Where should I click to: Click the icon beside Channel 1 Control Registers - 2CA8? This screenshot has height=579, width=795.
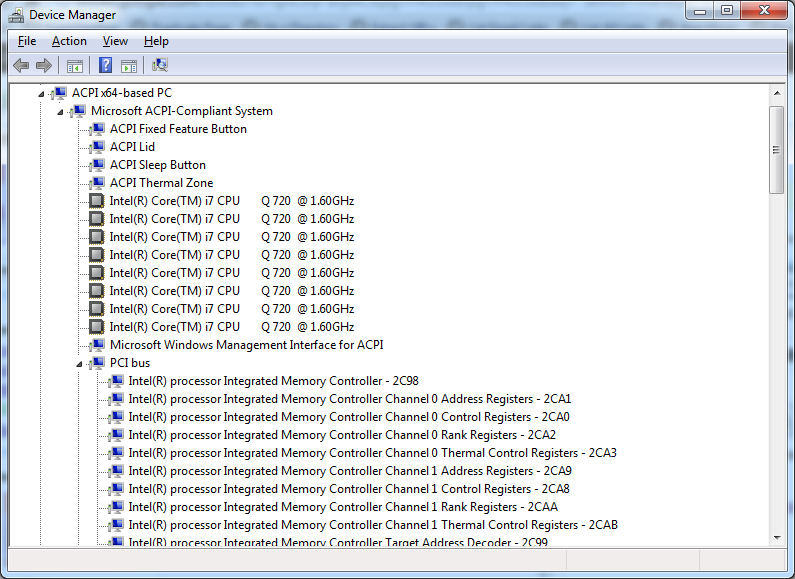click(x=117, y=489)
